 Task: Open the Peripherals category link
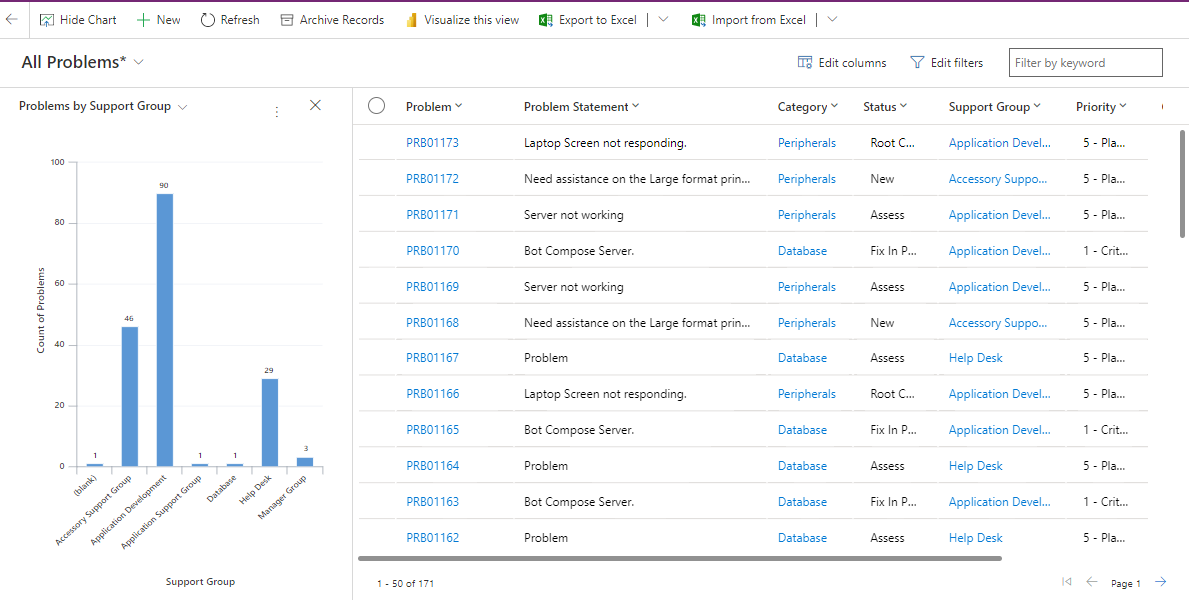[806, 142]
